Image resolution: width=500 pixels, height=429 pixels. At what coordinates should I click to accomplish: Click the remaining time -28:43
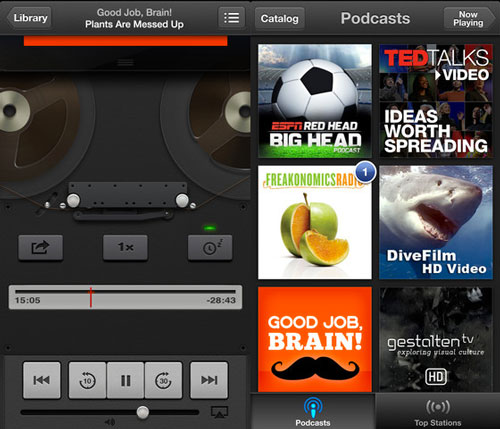pos(221,300)
